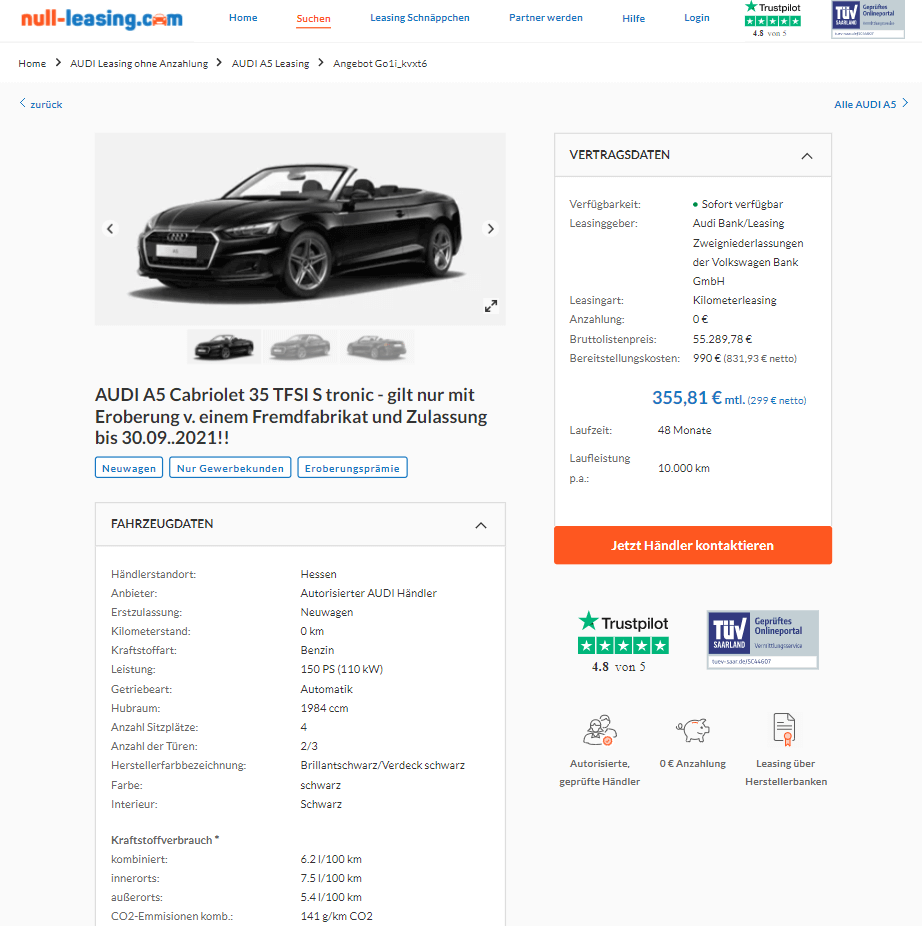Show previous car image arrow
Screen dimensions: 922x926
click(x=110, y=229)
